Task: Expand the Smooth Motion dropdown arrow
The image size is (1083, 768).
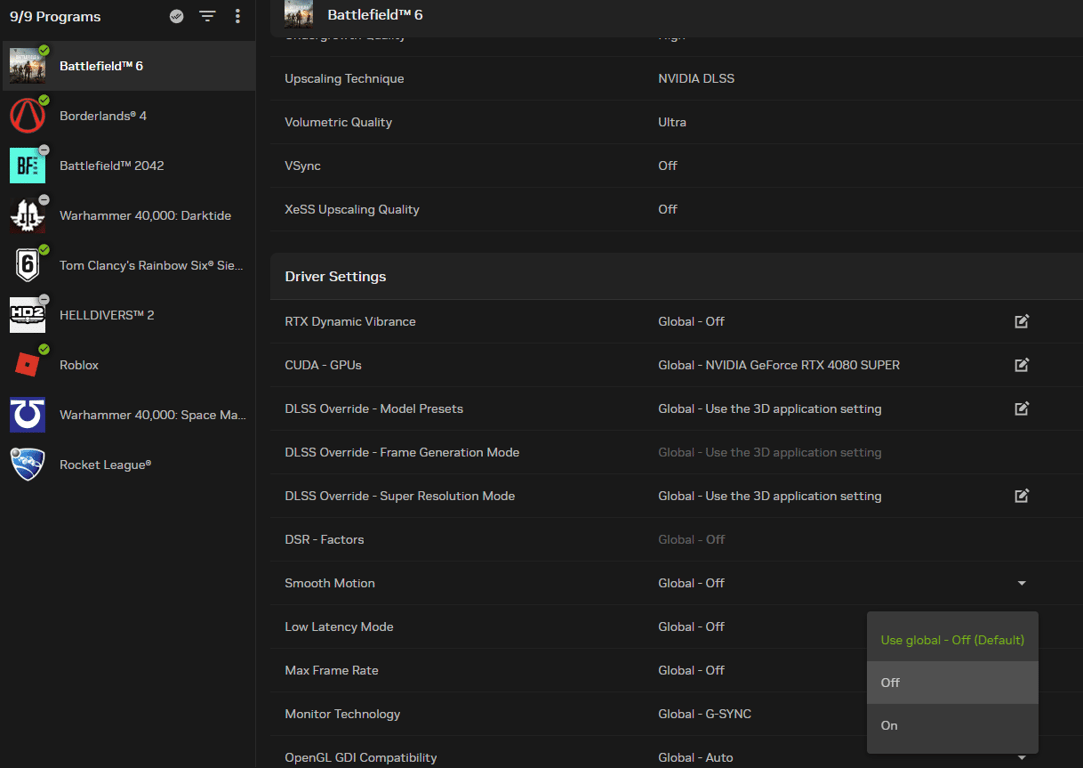Action: coord(1021,583)
